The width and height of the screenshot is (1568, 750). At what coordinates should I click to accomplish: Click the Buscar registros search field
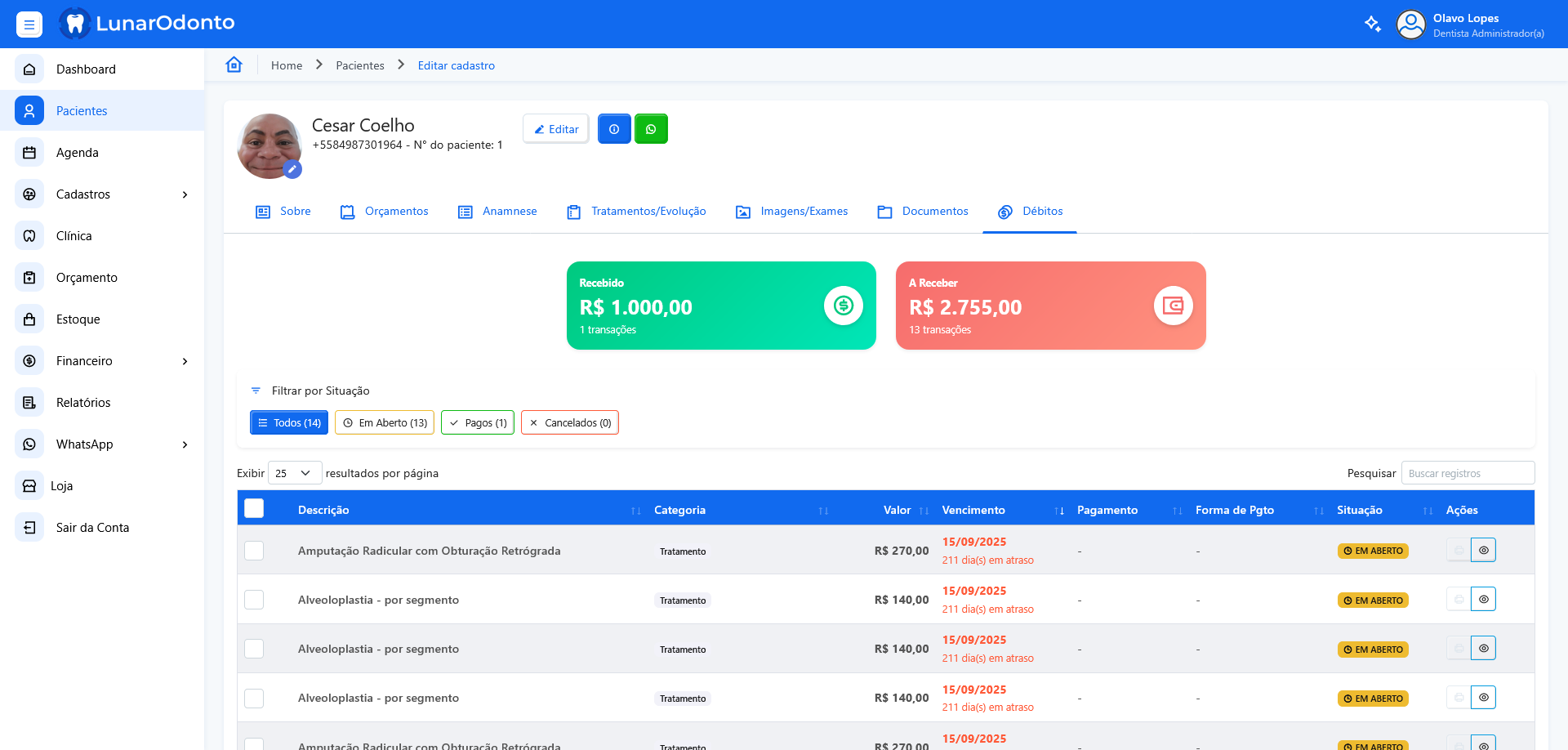click(1468, 474)
